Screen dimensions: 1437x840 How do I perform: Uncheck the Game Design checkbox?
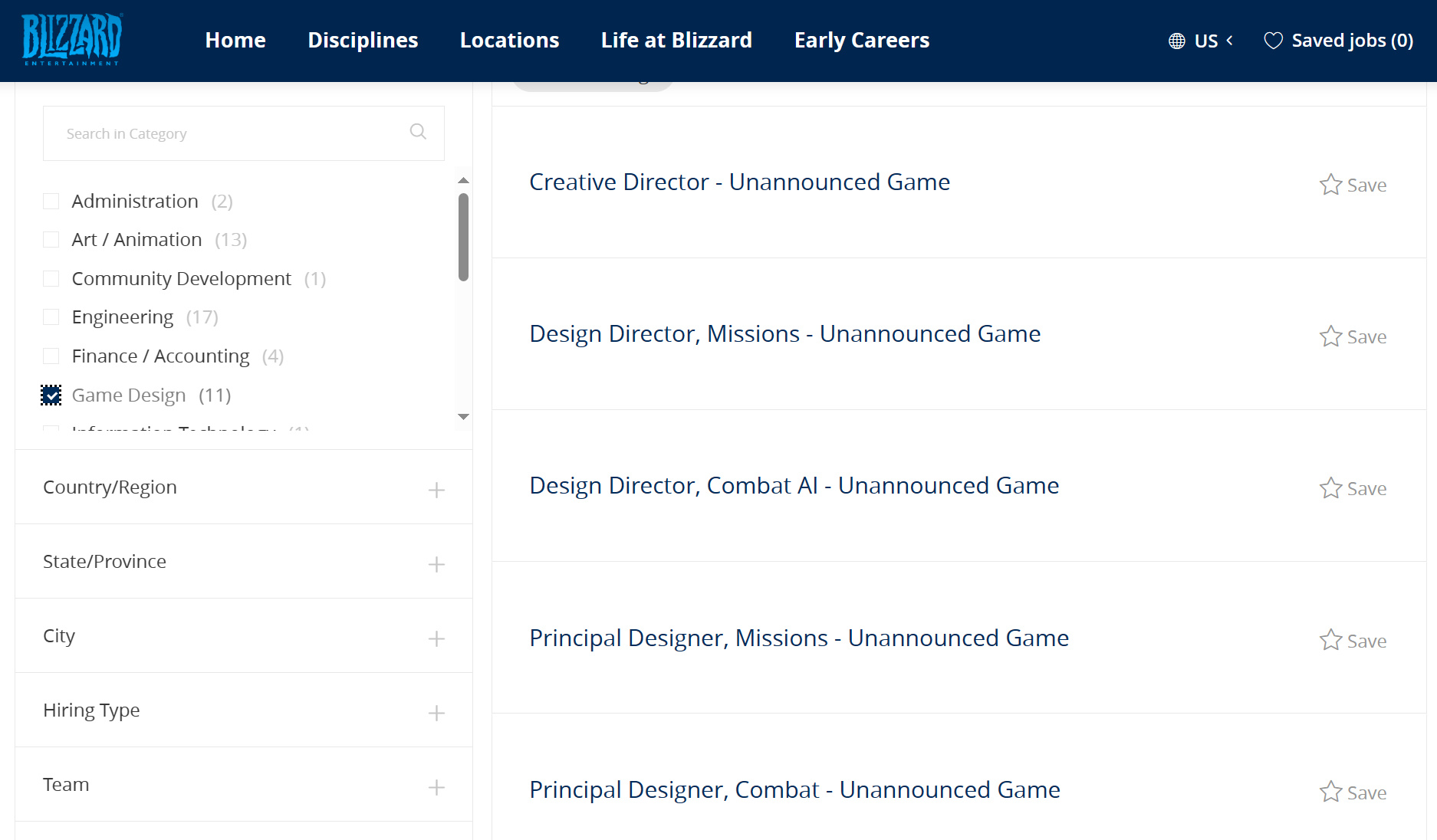pyautogui.click(x=51, y=395)
